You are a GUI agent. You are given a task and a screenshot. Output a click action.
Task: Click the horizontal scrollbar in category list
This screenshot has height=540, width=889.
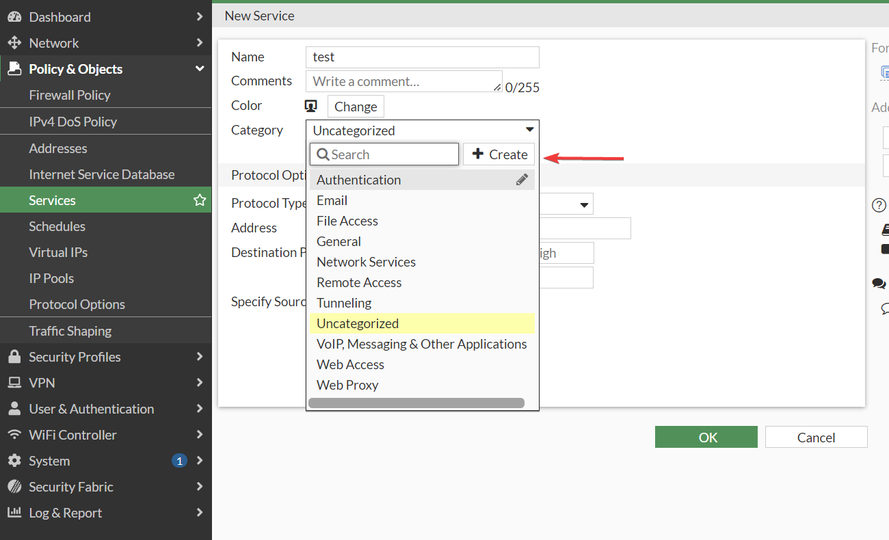416,403
